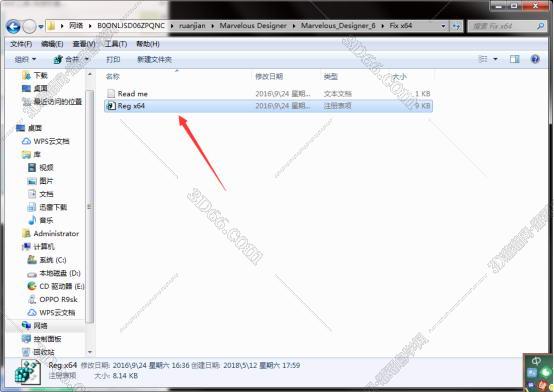Open the view options dropdown arrow
The image size is (554, 392).
point(495,59)
